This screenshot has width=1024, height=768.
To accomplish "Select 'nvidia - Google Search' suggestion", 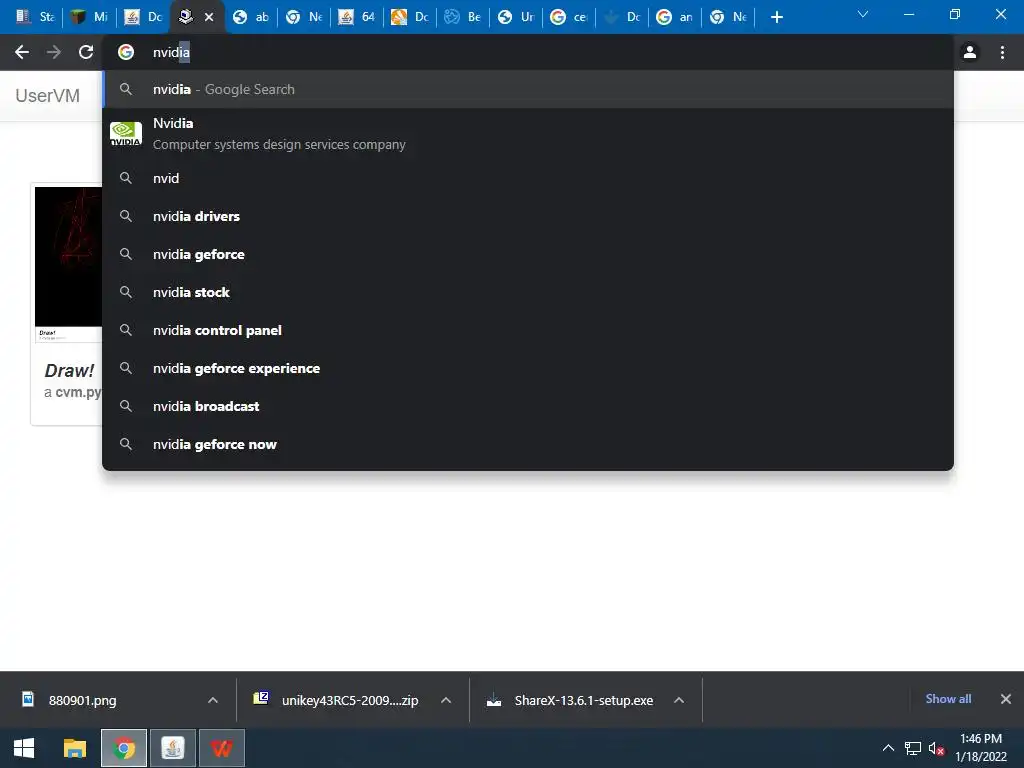I will click(x=528, y=89).
